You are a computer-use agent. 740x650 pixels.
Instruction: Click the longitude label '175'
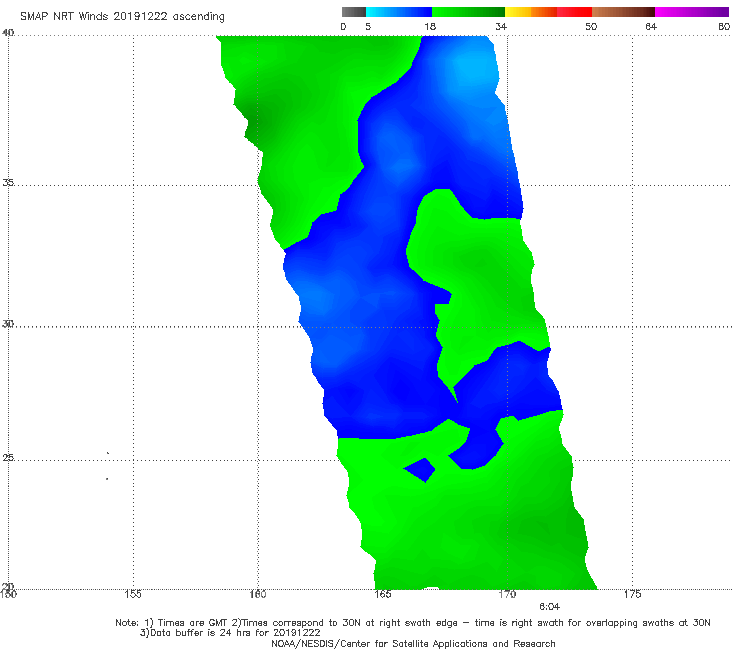(632, 594)
